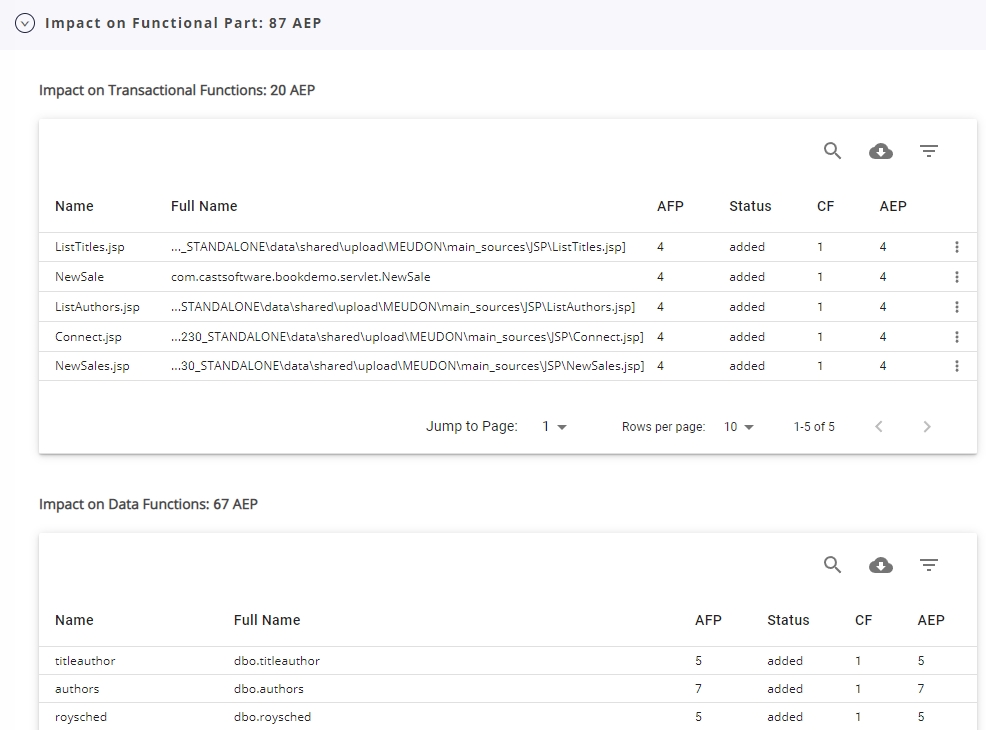Download Data Functions table data

click(880, 565)
